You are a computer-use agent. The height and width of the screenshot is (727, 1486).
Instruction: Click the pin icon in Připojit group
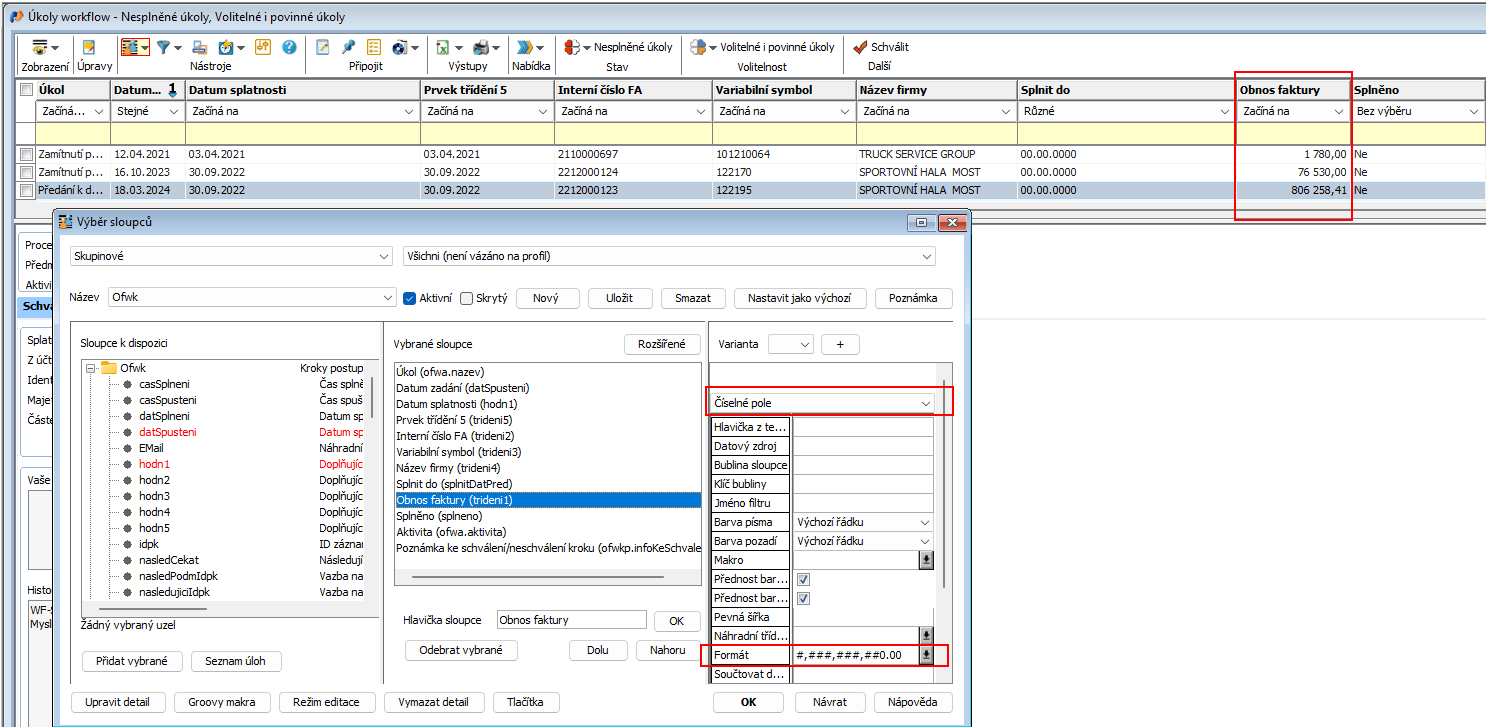tap(348, 47)
